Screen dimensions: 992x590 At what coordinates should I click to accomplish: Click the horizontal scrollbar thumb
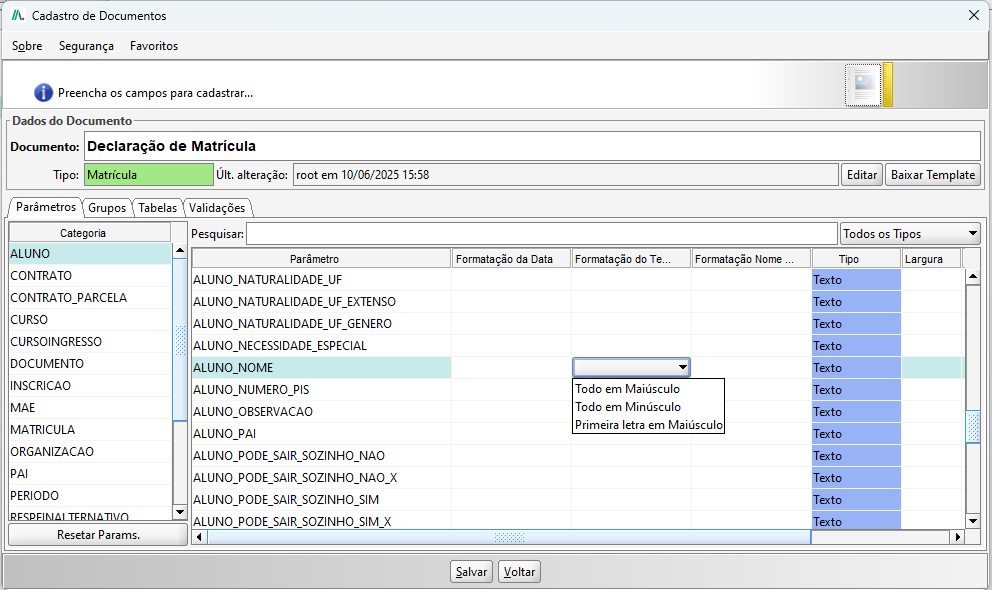(509, 537)
